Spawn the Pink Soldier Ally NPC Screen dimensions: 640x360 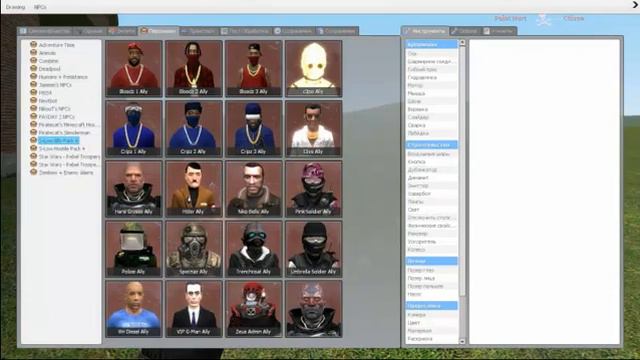coord(313,189)
